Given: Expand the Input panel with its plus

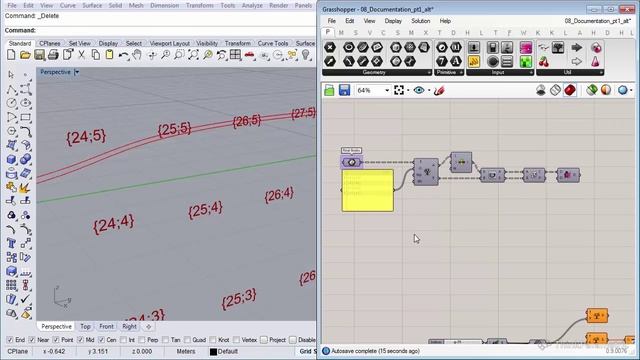Looking at the screenshot, I should tap(531, 72).
